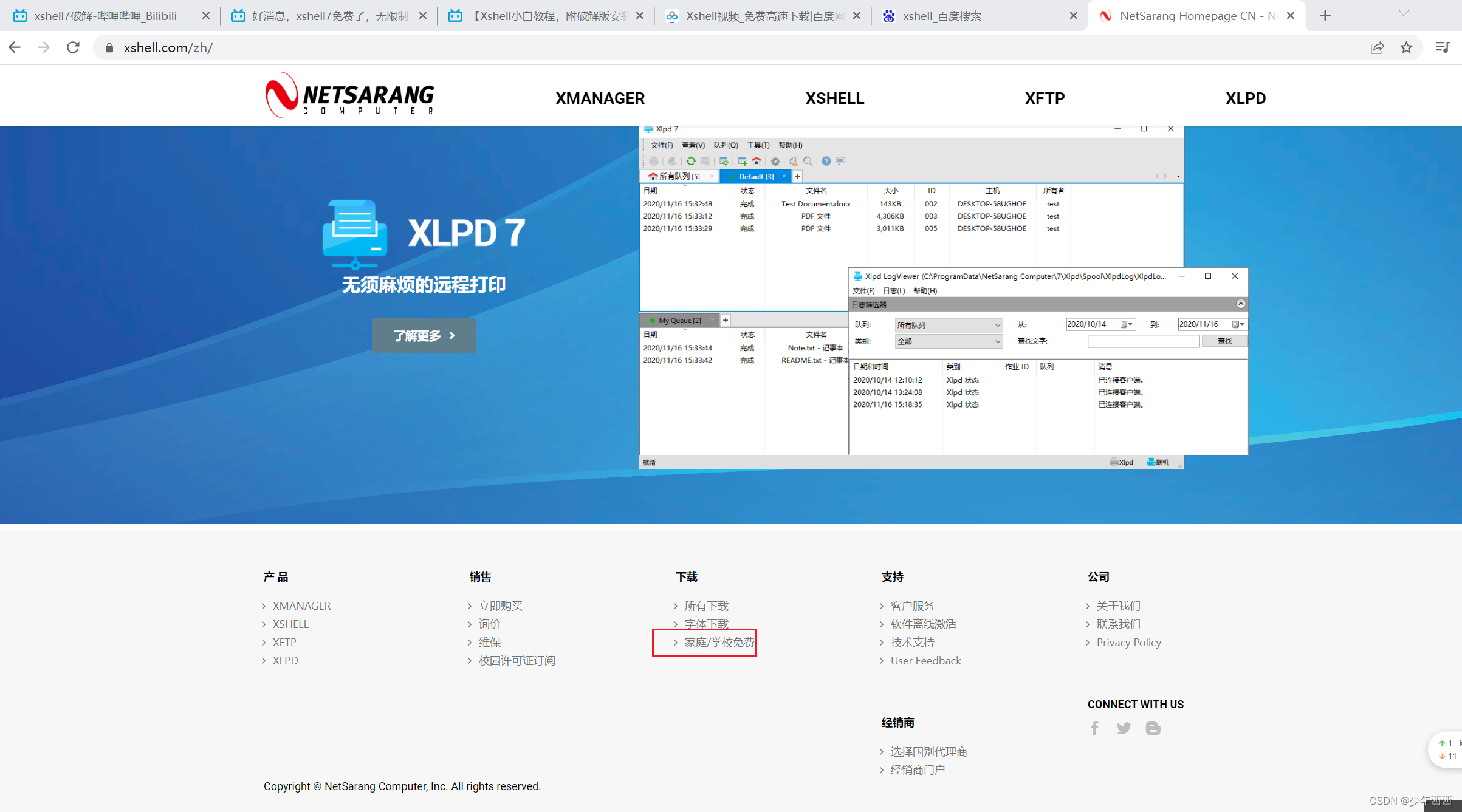Open 校园许可证订阅 link

point(517,660)
